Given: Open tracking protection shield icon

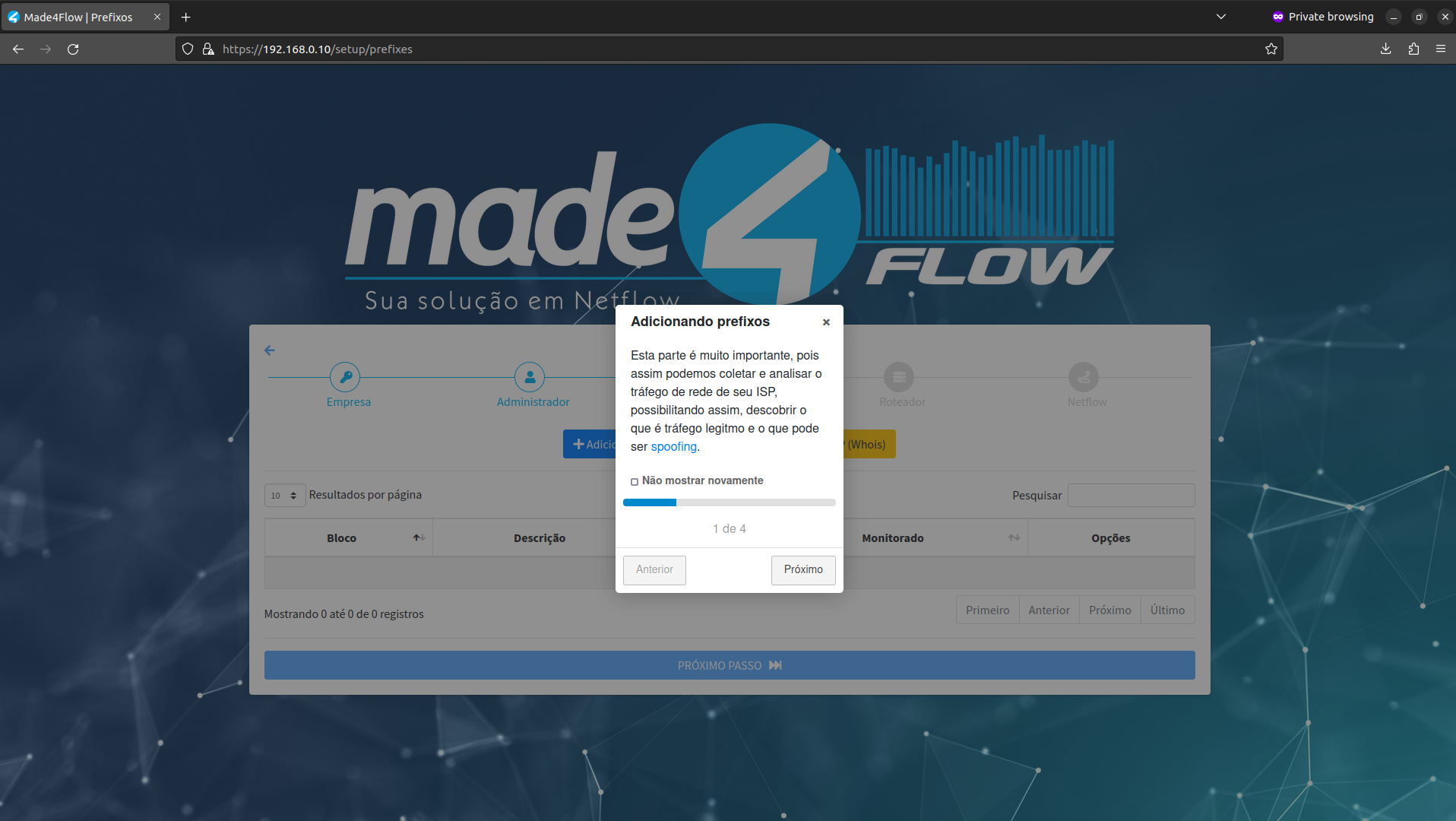Looking at the screenshot, I should pyautogui.click(x=188, y=49).
